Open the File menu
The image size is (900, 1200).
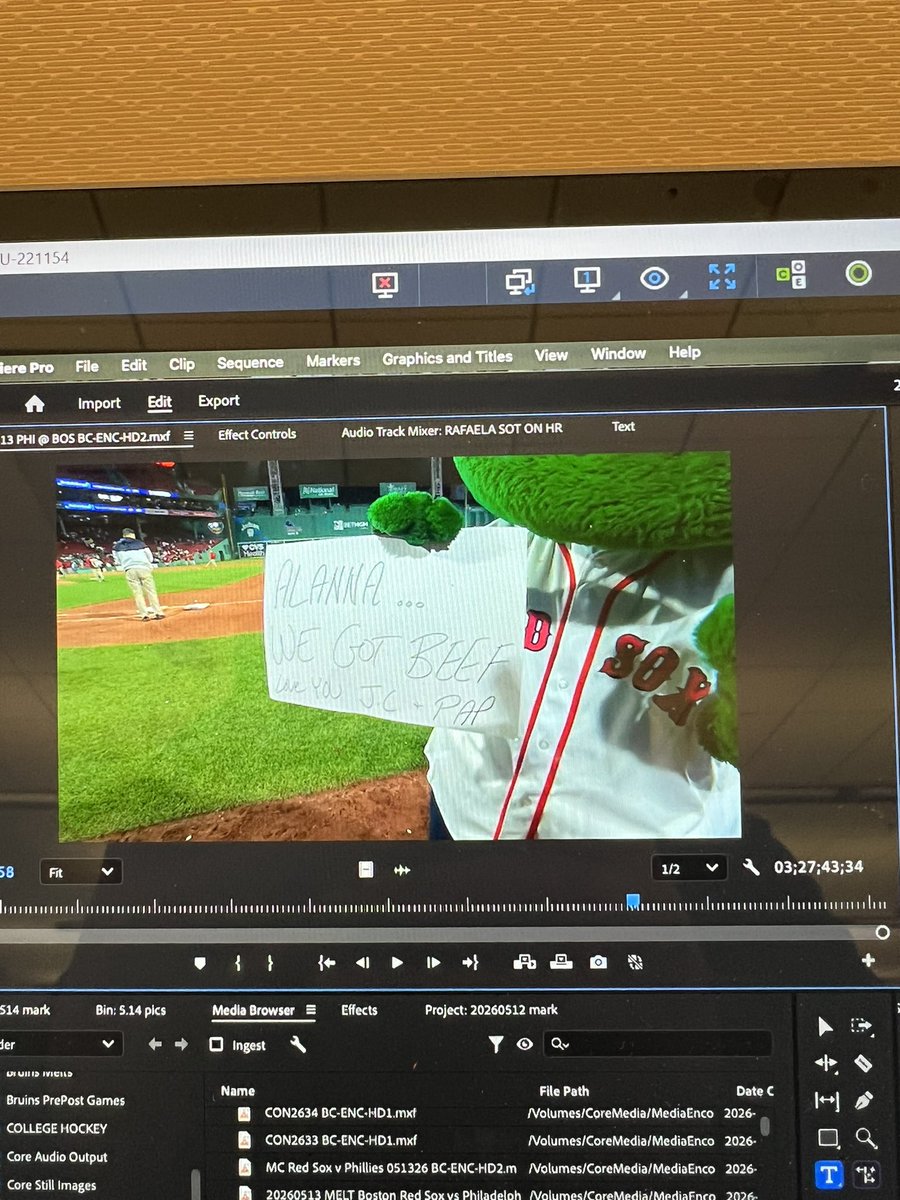tap(87, 366)
